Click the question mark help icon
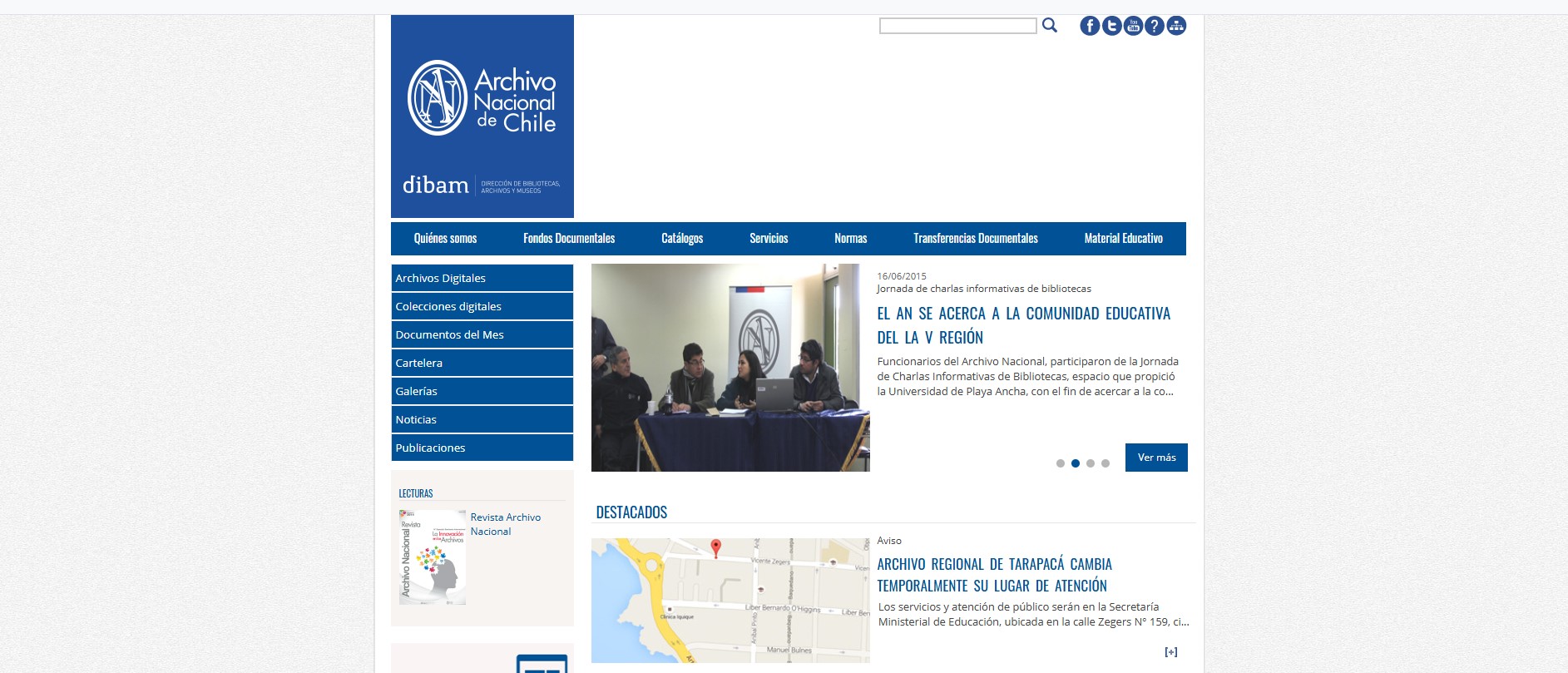 (1155, 26)
